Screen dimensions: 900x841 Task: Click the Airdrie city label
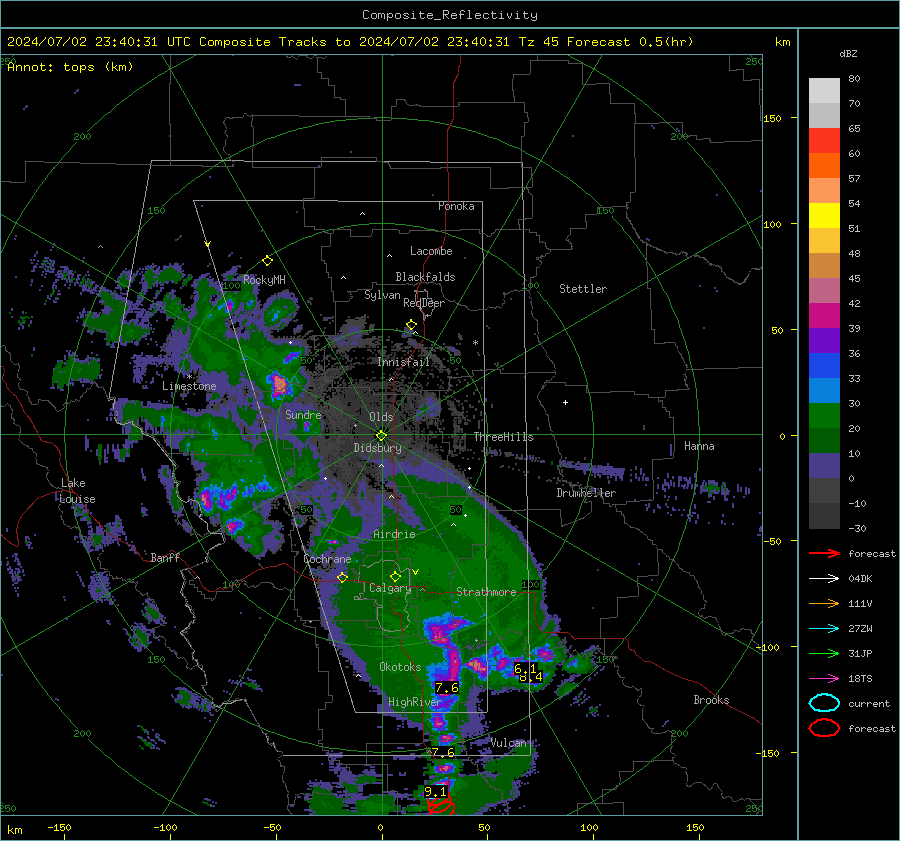click(x=394, y=534)
